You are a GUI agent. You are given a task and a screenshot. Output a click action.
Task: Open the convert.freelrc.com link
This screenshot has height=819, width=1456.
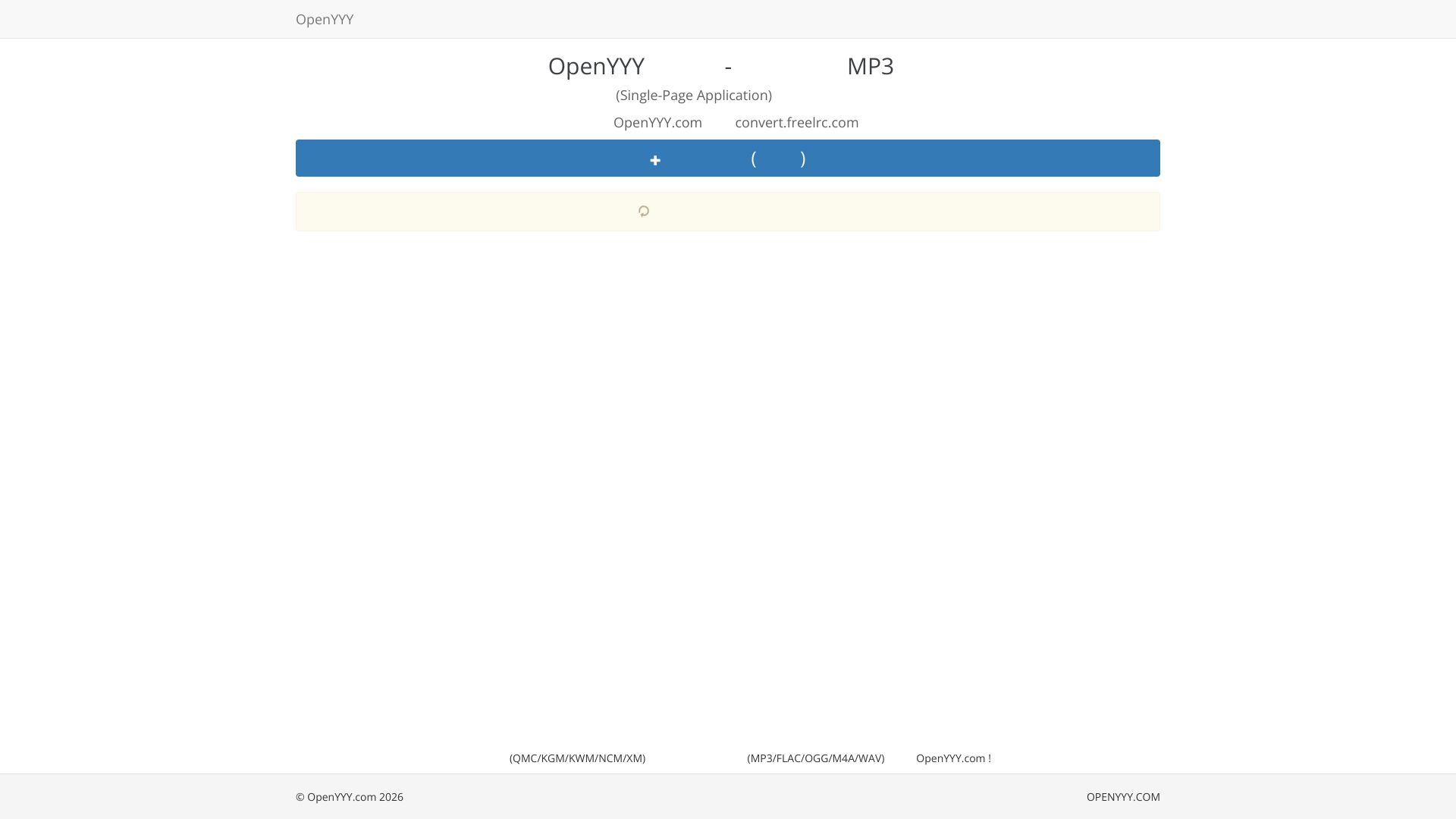797,123
